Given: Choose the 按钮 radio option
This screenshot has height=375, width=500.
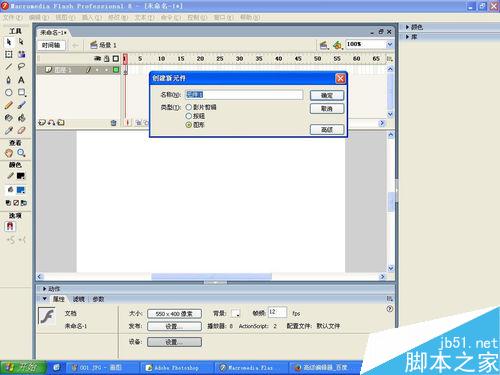Looking at the screenshot, I should click(189, 116).
